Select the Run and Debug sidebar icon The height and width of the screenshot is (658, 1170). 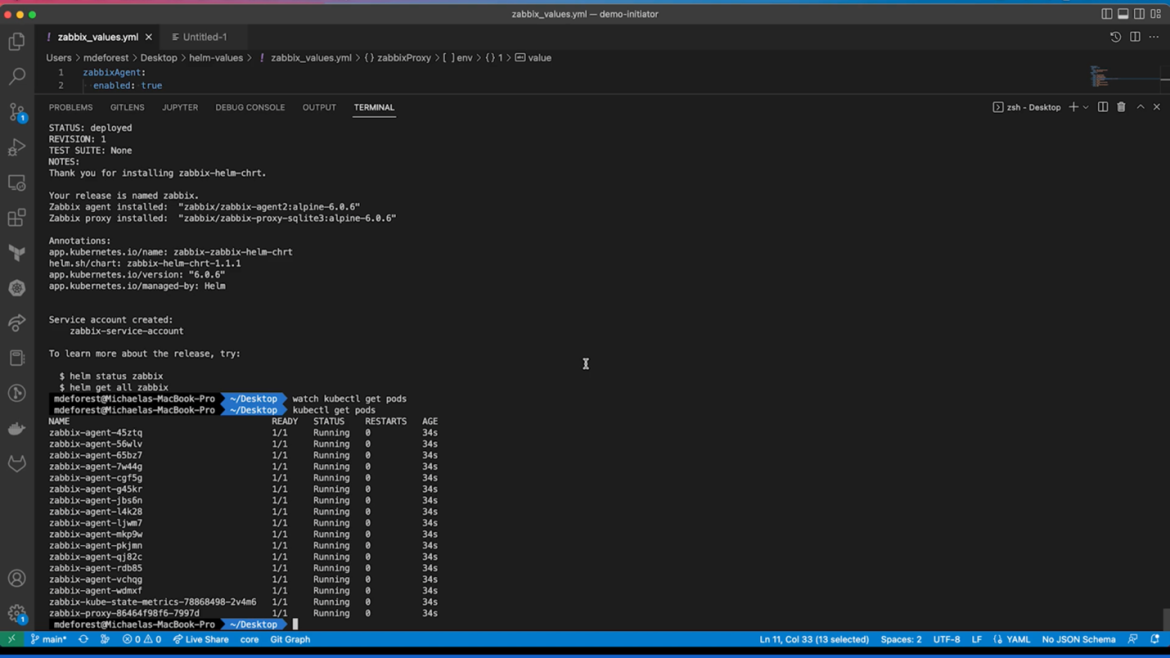16,148
